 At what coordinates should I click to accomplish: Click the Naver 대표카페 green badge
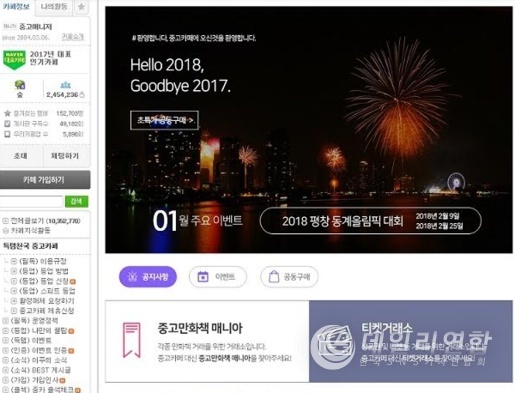click(x=14, y=60)
